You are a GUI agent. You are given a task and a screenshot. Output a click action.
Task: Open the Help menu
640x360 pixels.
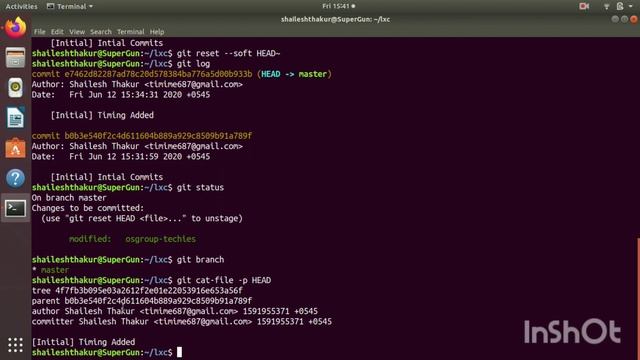tap(157, 32)
